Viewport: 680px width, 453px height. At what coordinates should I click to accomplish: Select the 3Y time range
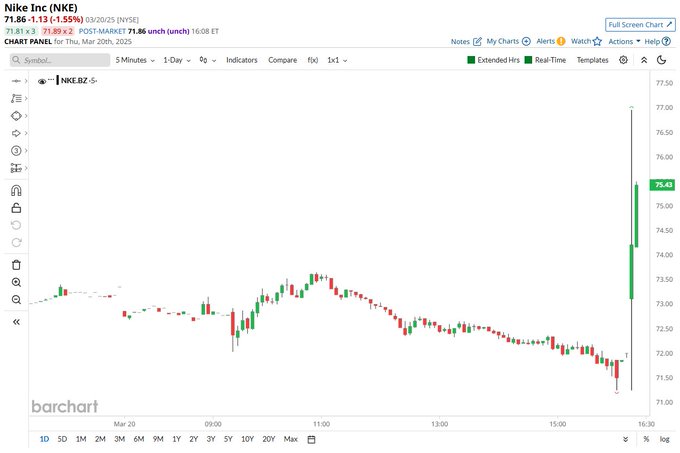tap(211, 439)
